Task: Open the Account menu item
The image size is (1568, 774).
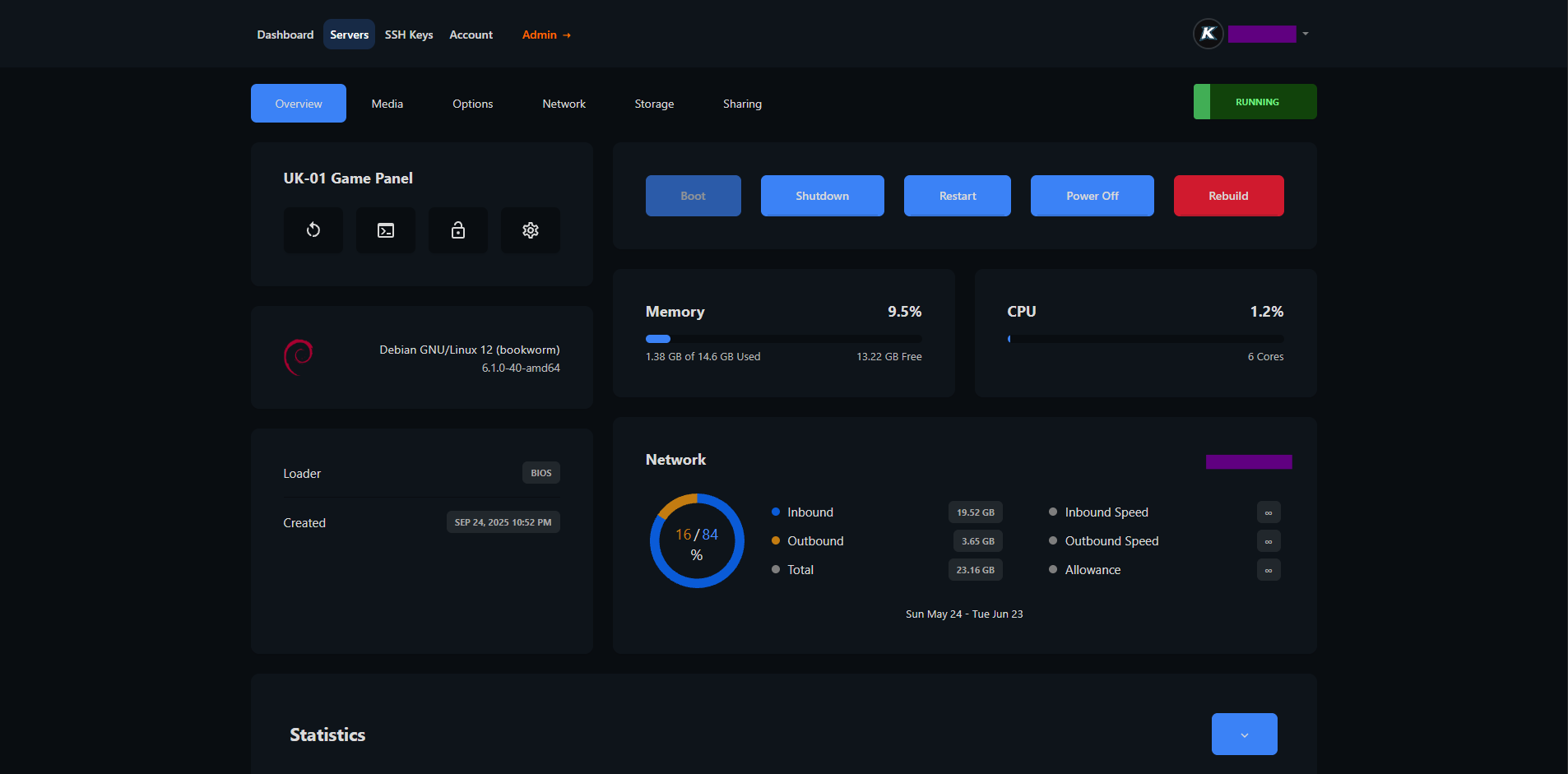Action: click(x=471, y=35)
